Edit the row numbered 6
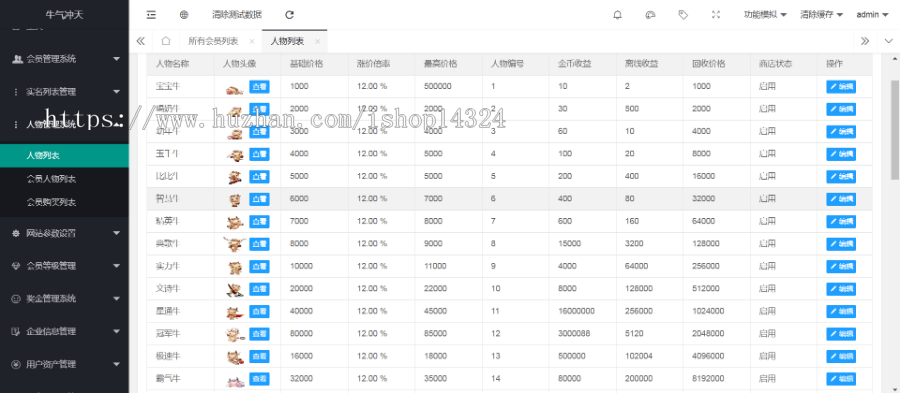 pos(841,199)
